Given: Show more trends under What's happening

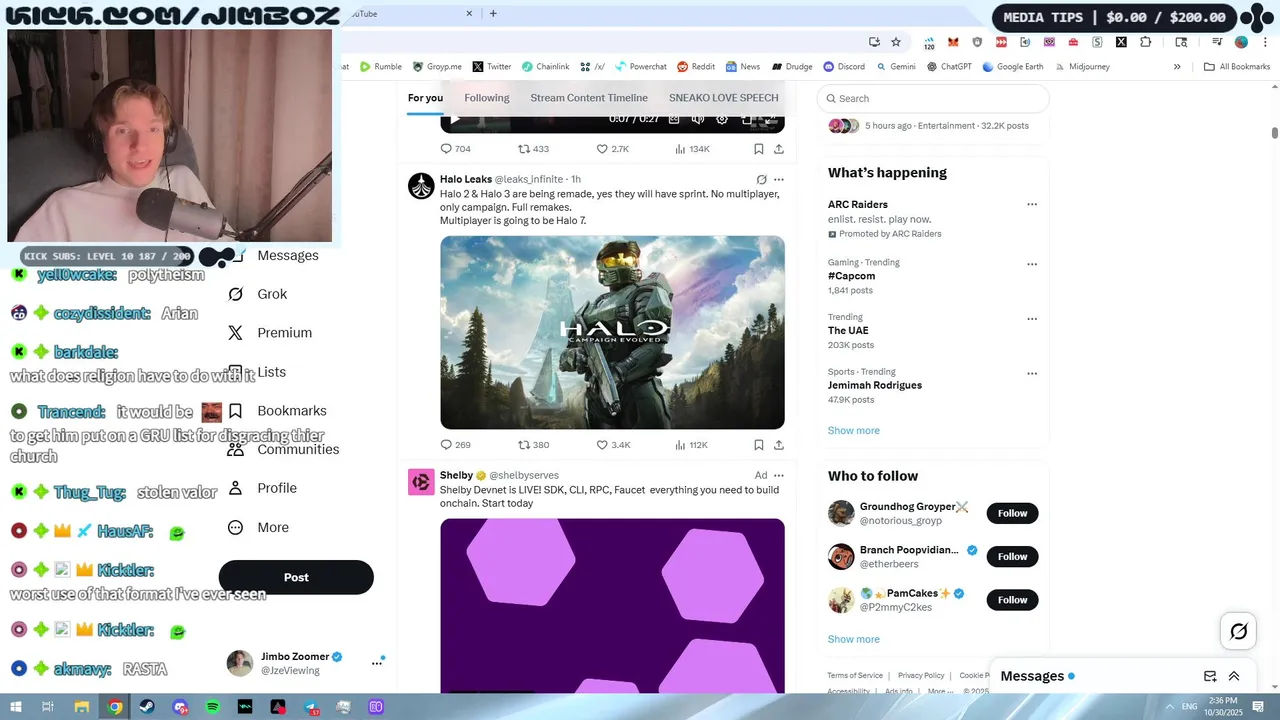Looking at the screenshot, I should pyautogui.click(x=854, y=430).
